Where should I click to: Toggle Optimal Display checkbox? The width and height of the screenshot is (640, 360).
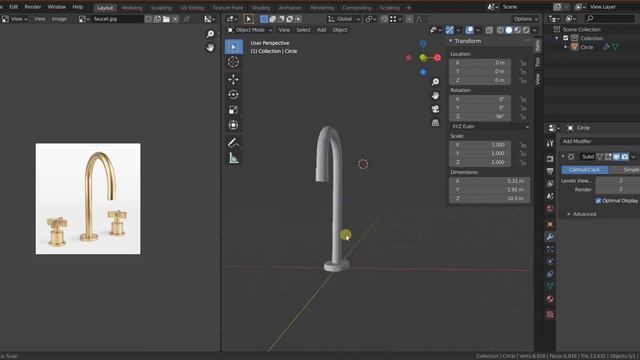[598, 200]
